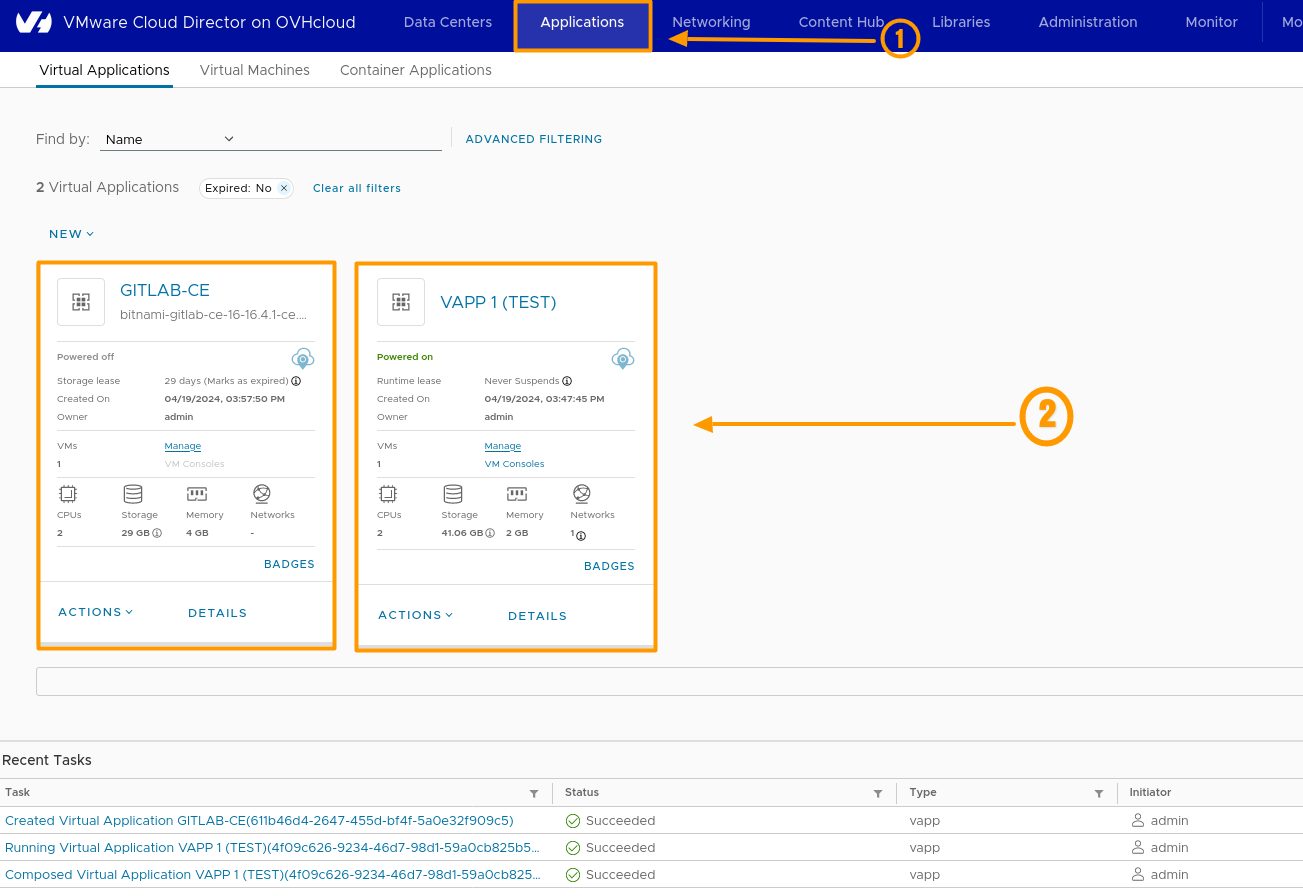Expand the NEW dropdown menu

[x=71, y=234]
